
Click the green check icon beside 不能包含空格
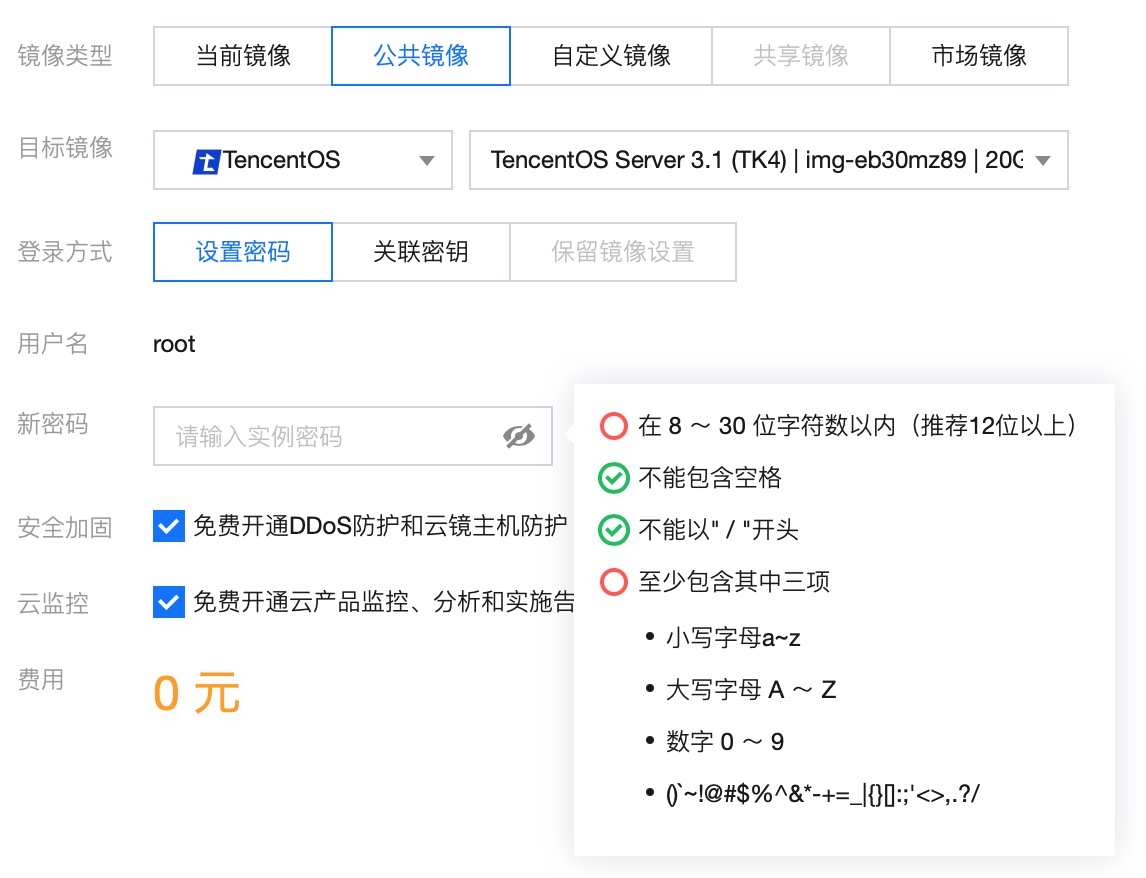point(612,478)
